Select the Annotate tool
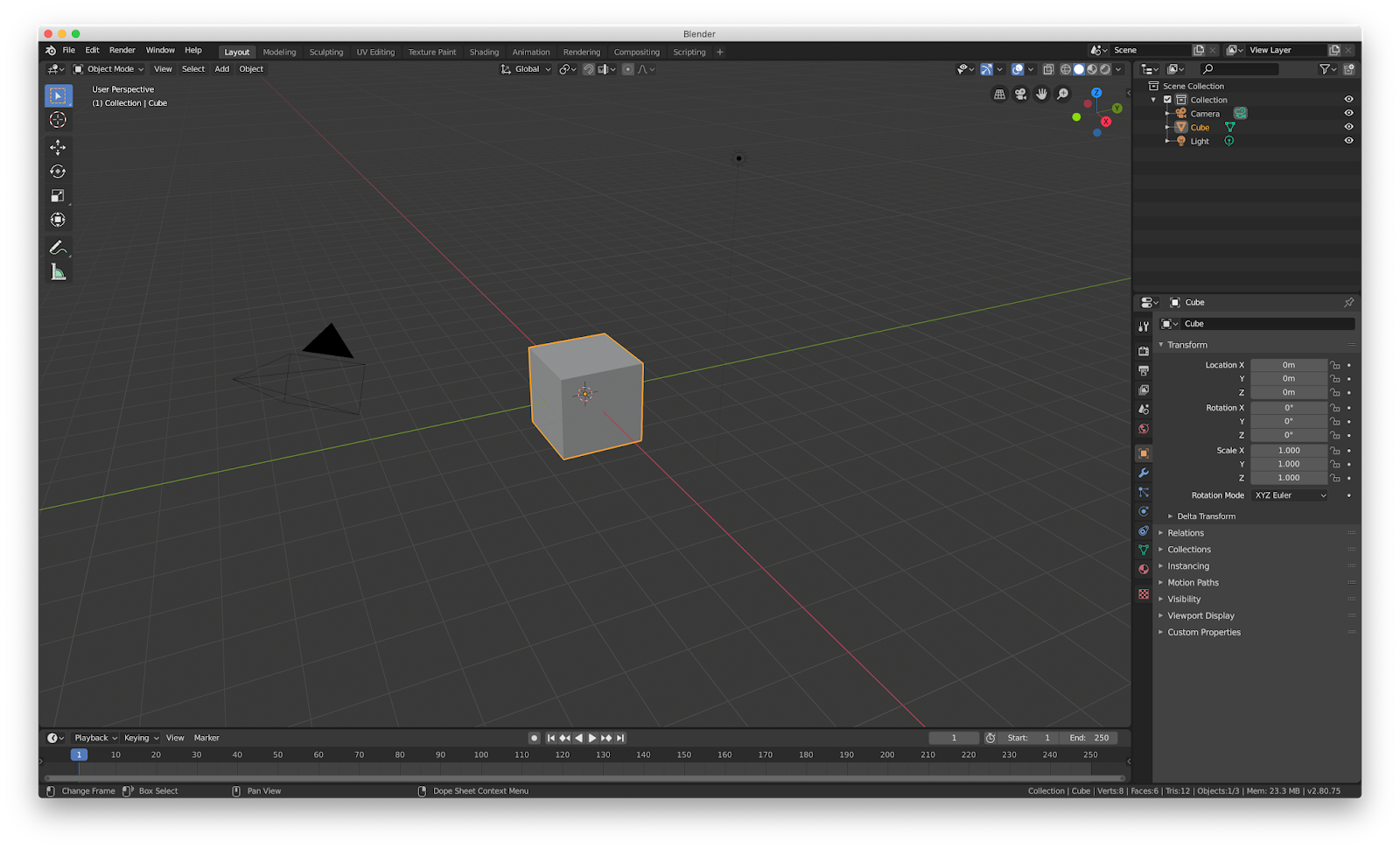1400x849 pixels. [58, 248]
